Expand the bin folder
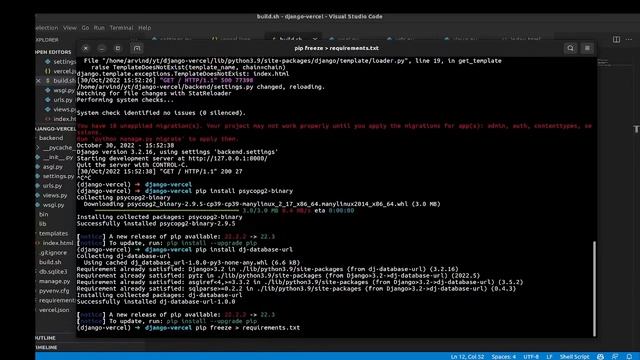Image resolution: width=640 pixels, height=360 pixels. pyautogui.click(x=43, y=214)
